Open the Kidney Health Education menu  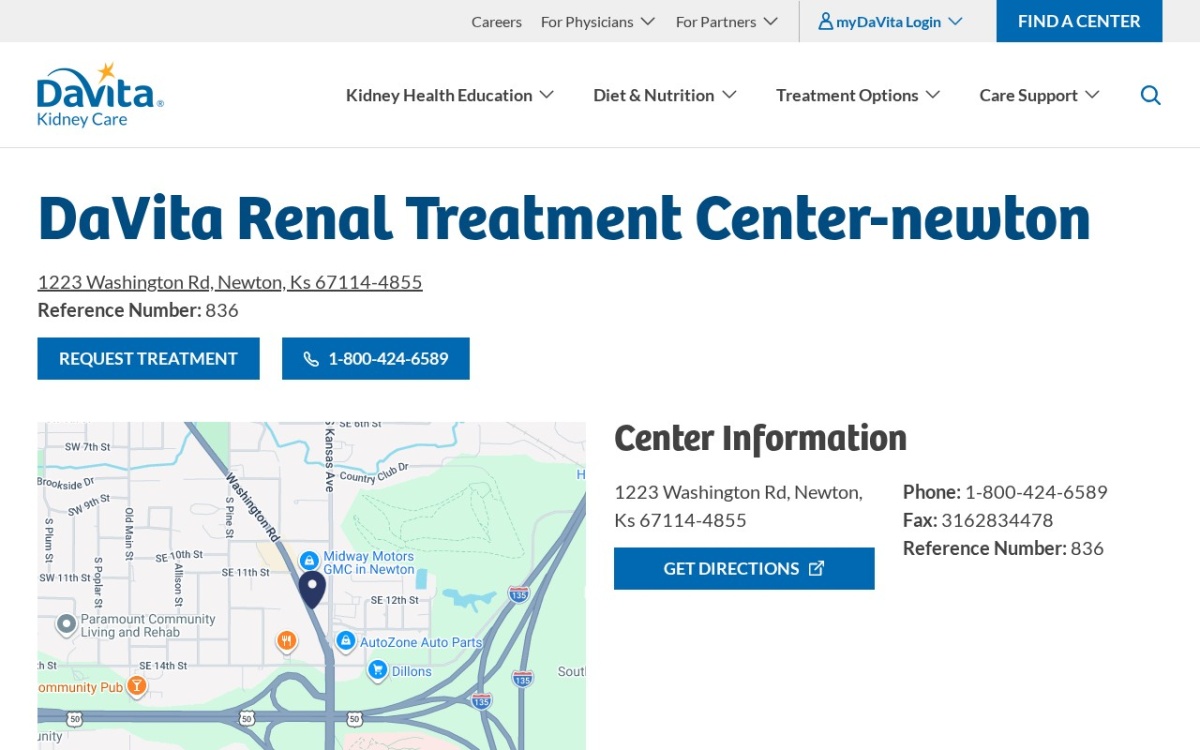coord(450,95)
